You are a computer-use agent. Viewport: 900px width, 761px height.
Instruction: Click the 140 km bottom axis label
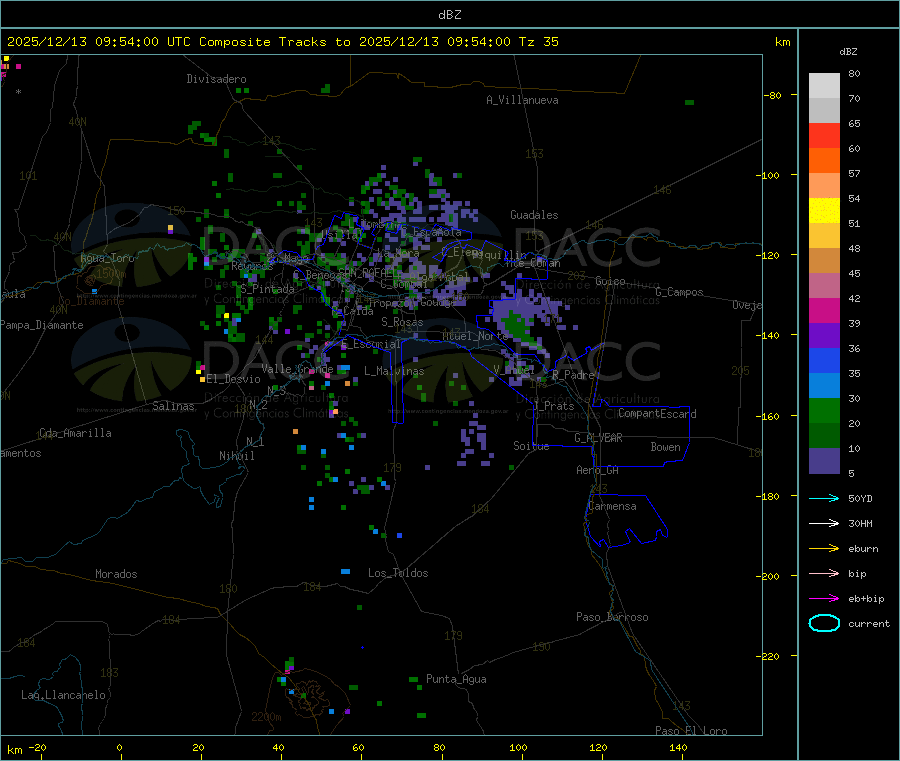(x=678, y=748)
